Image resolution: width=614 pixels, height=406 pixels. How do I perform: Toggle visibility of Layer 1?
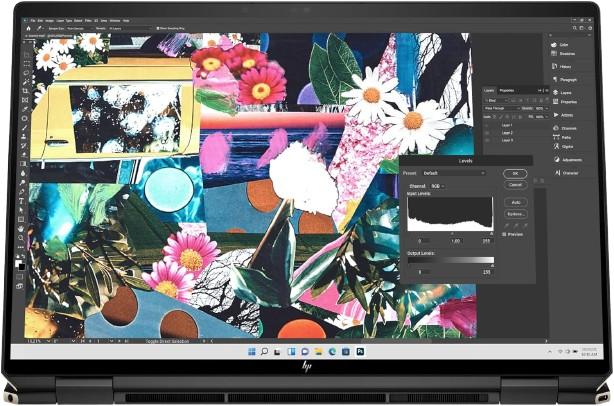point(487,125)
